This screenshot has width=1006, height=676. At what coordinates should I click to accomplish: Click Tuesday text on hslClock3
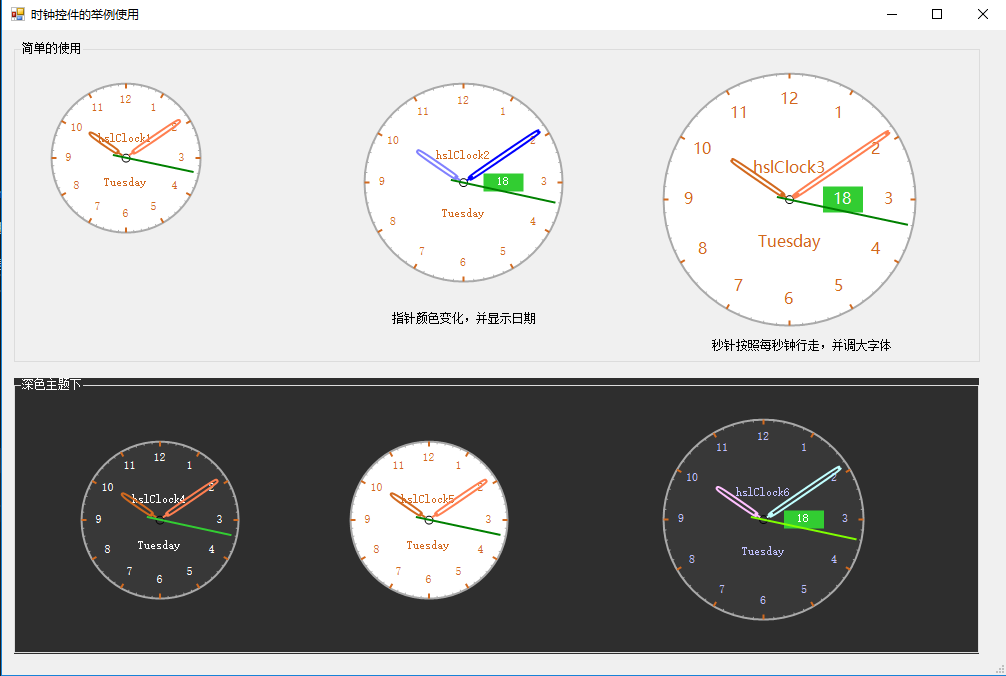coord(789,241)
